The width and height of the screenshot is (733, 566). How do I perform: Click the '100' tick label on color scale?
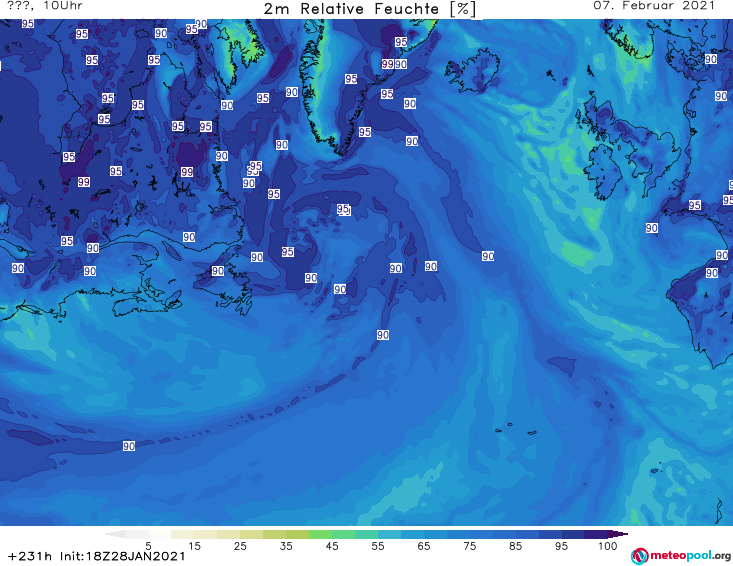click(x=607, y=546)
